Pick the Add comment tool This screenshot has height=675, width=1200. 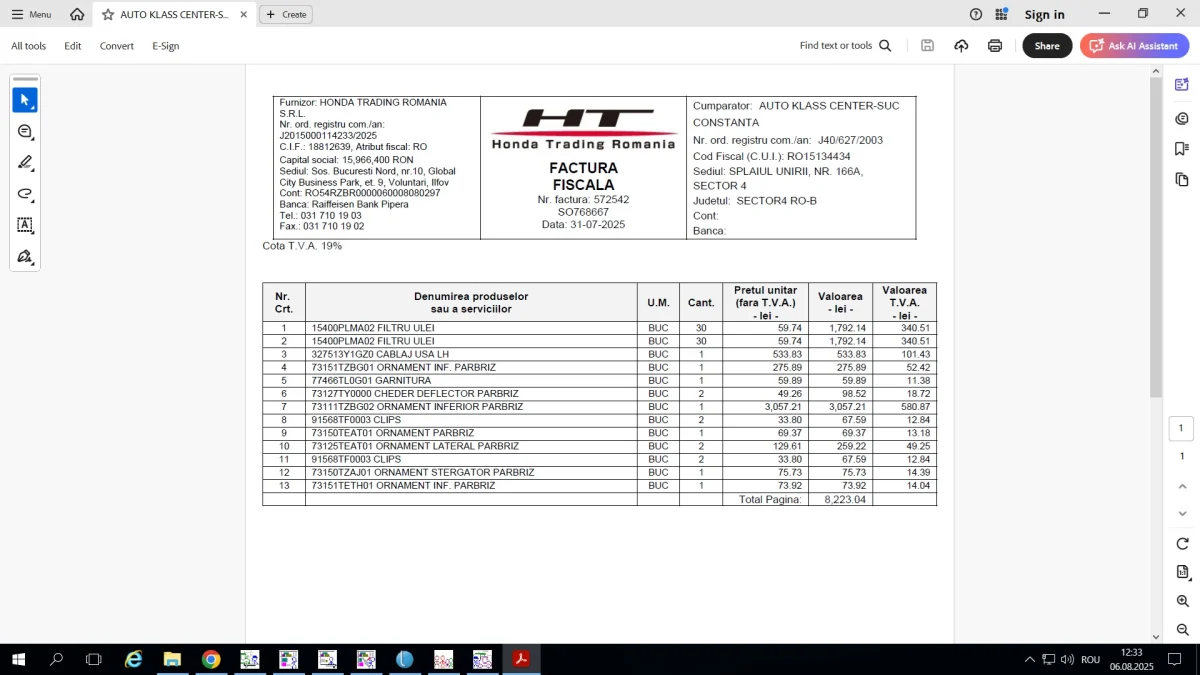click(25, 132)
